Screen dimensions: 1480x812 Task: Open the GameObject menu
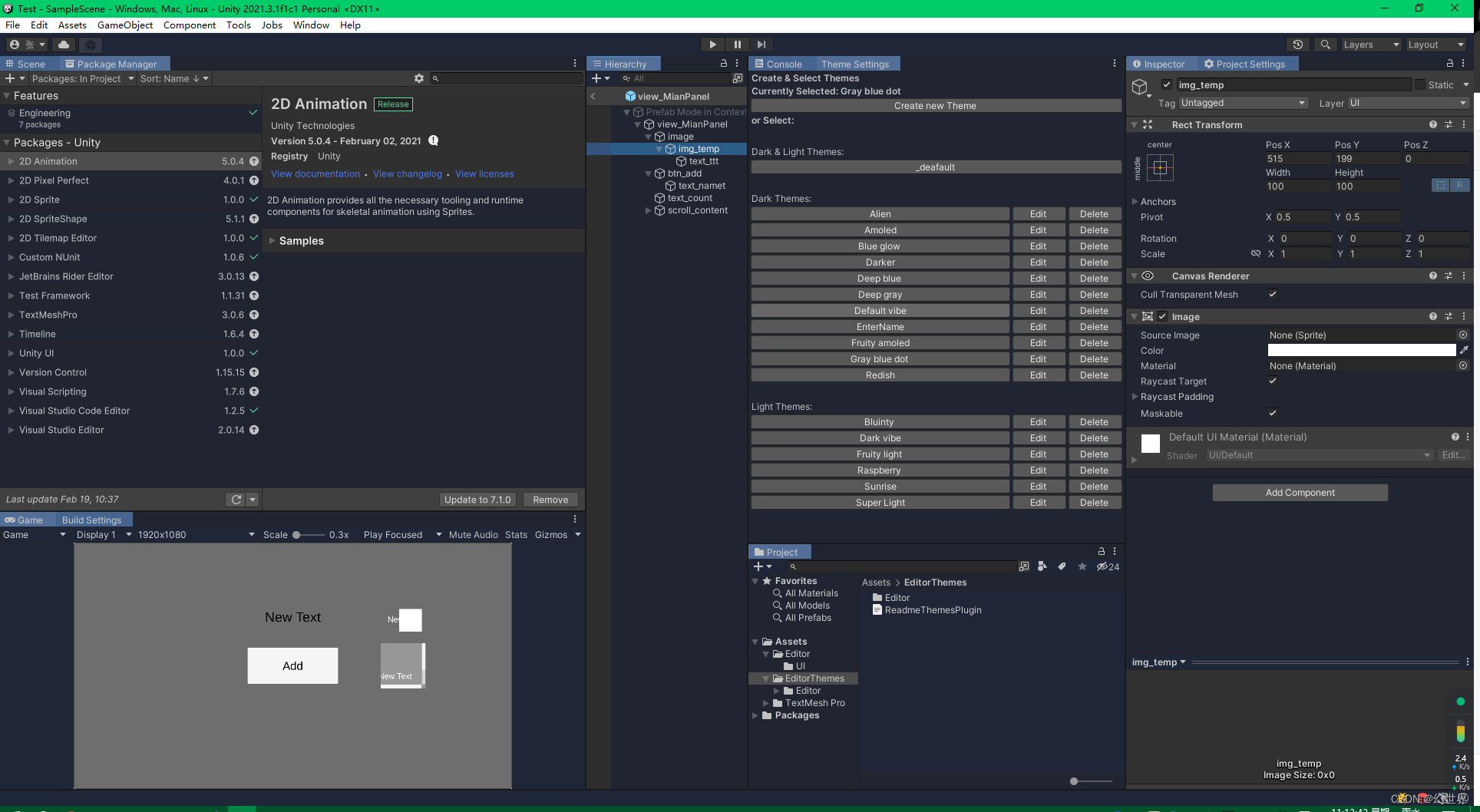[125, 25]
